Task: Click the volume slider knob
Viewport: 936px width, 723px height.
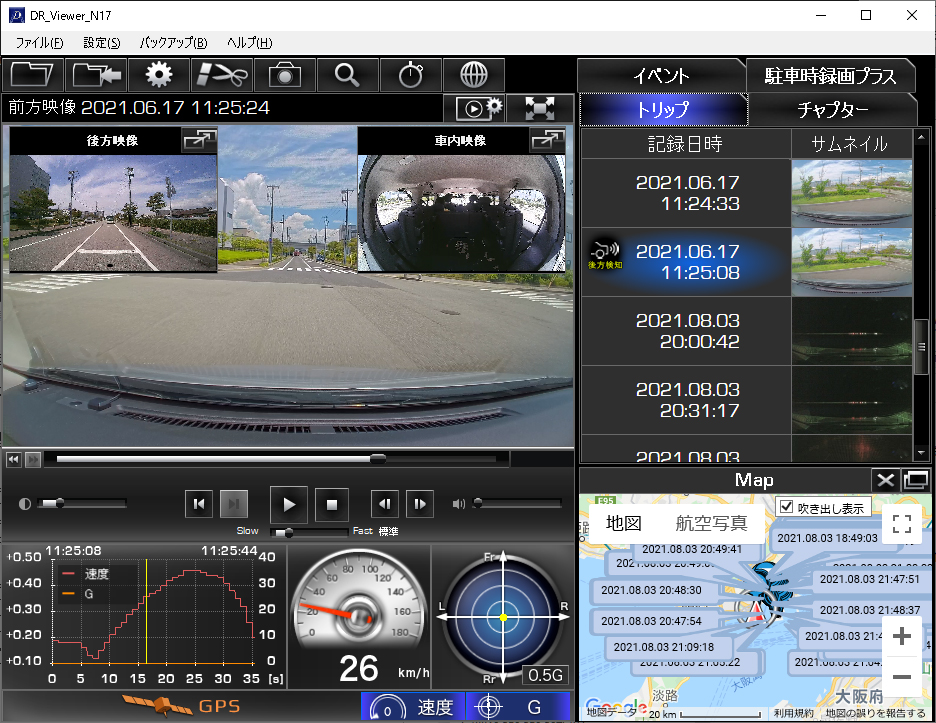Action: (x=478, y=503)
